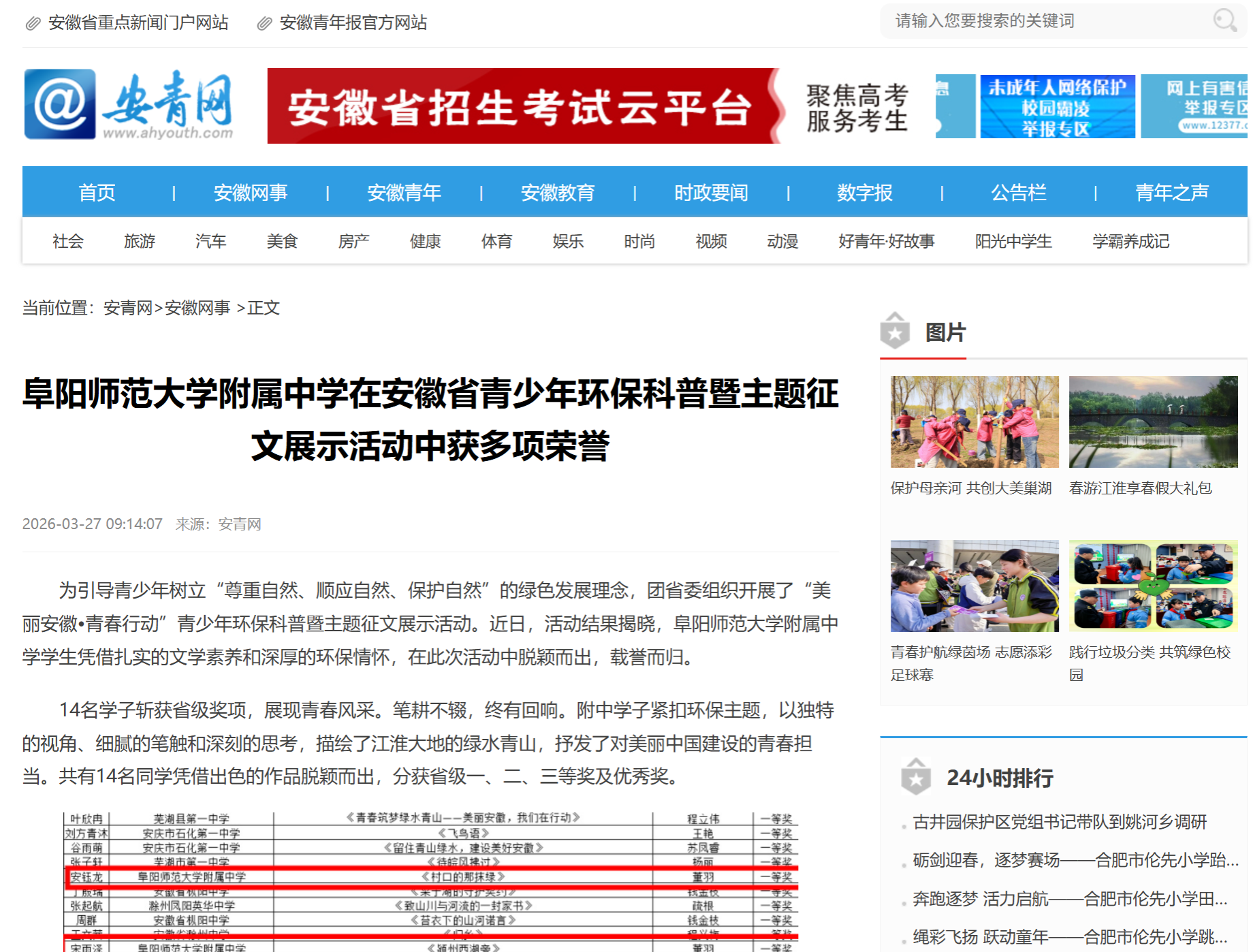Image resolution: width=1253 pixels, height=952 pixels.
Task: Click the awards list table image
Action: (x=430, y=881)
